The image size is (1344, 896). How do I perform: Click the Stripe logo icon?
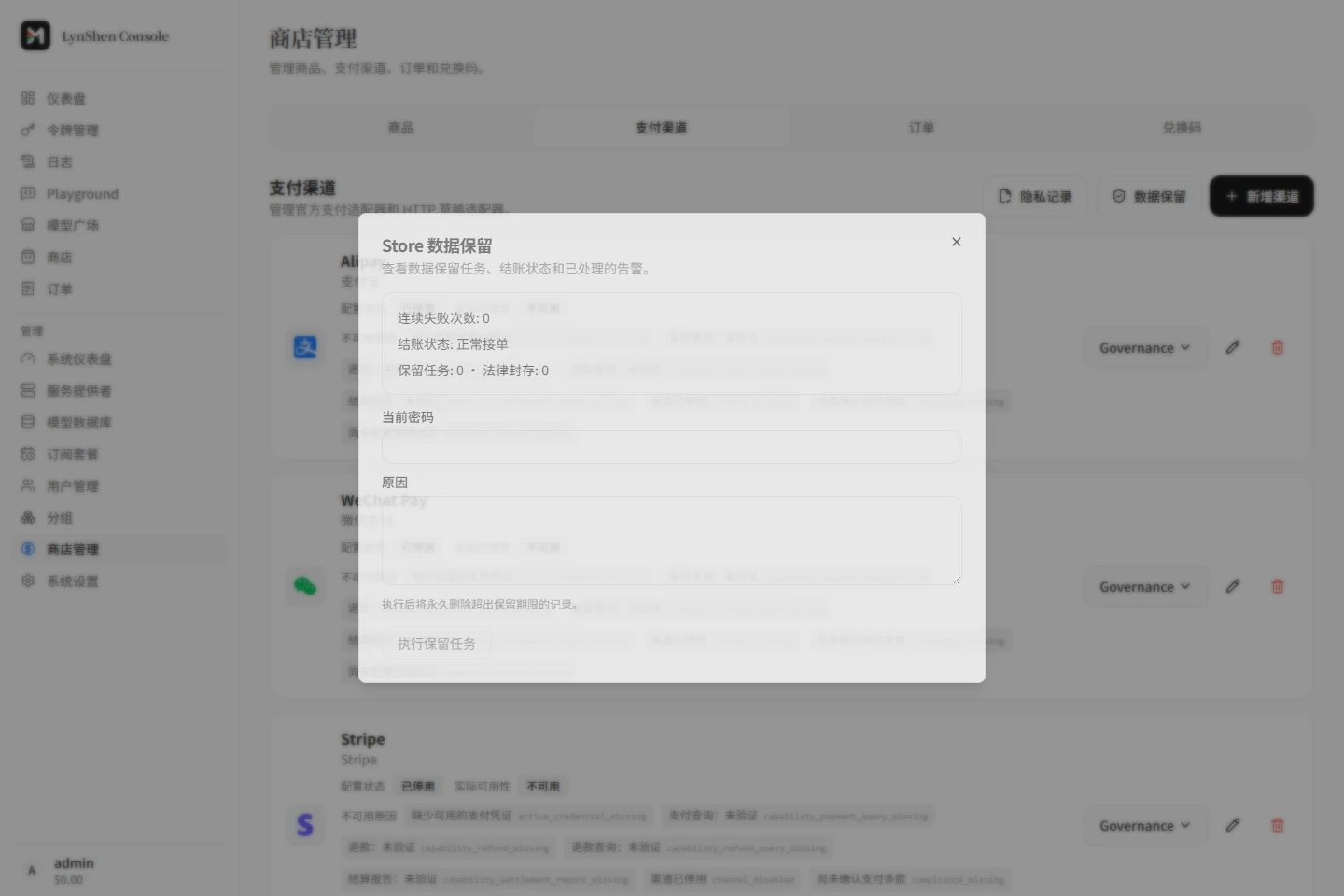305,825
